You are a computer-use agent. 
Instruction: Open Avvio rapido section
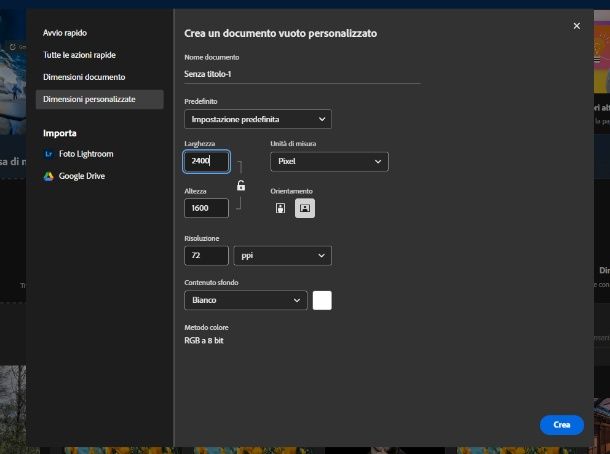(65, 33)
